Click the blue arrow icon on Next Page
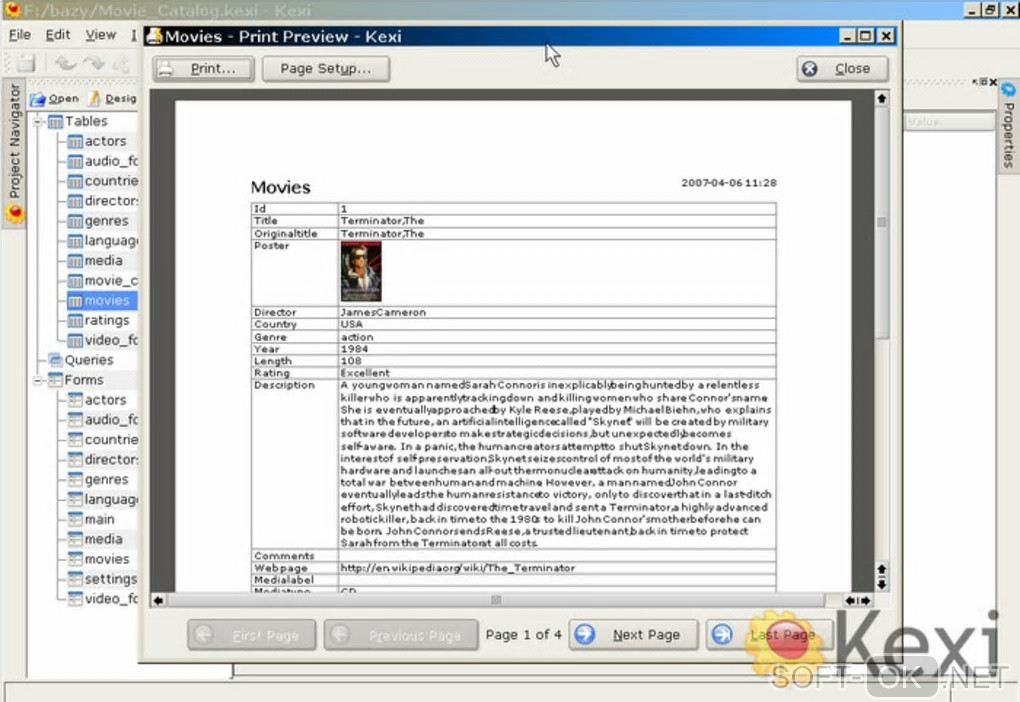This screenshot has width=1020, height=702. click(x=585, y=634)
